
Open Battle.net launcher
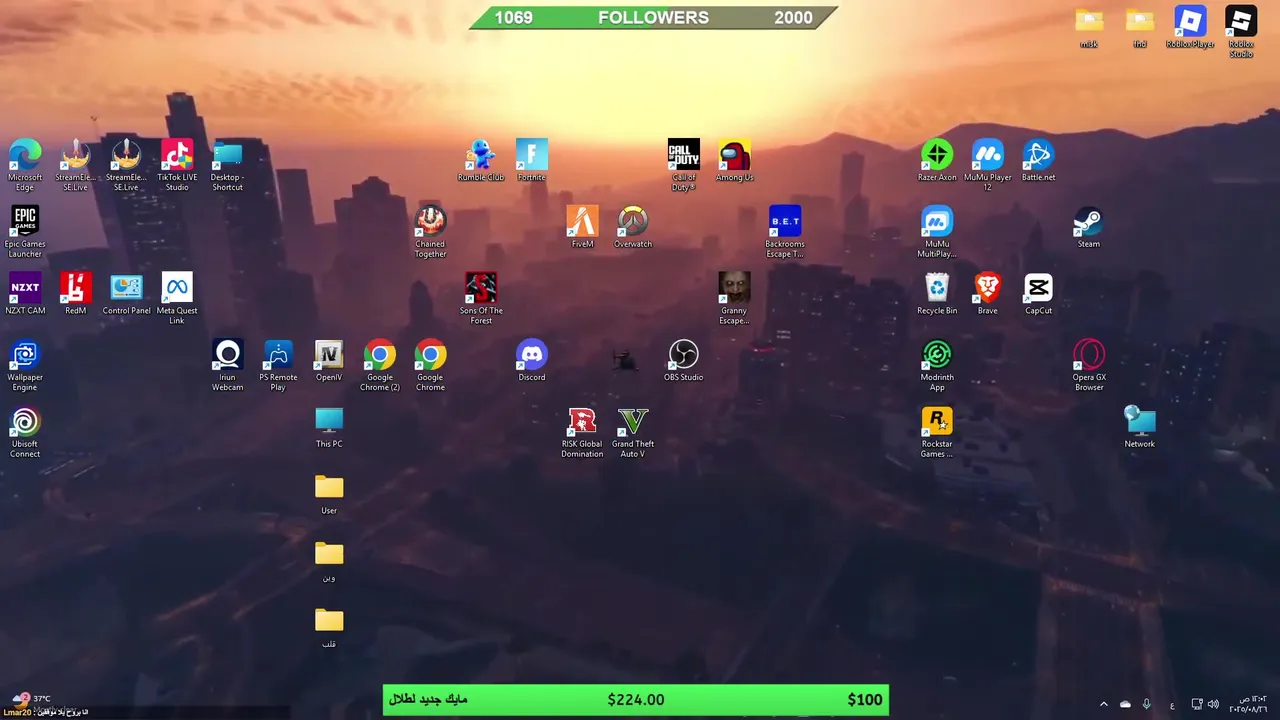tap(1038, 161)
